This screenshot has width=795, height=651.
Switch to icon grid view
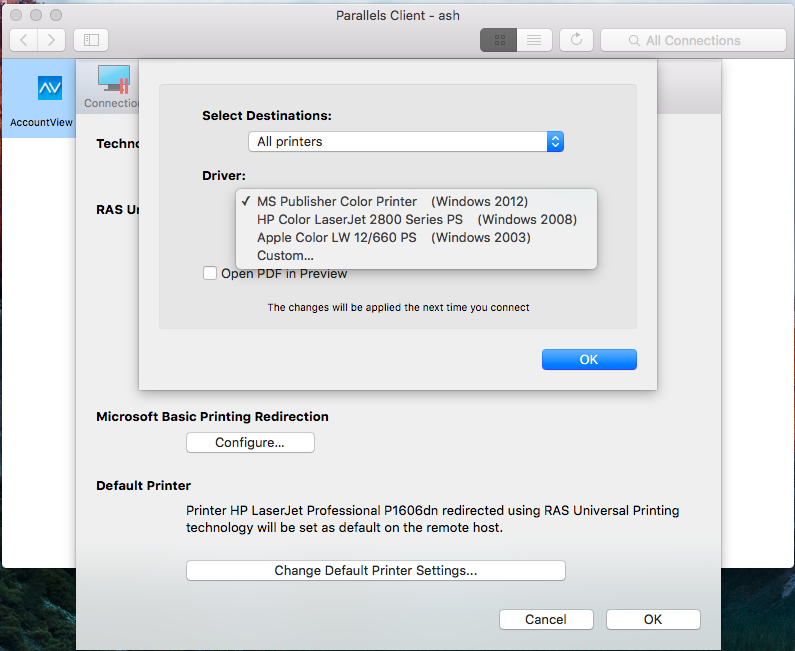[x=499, y=40]
